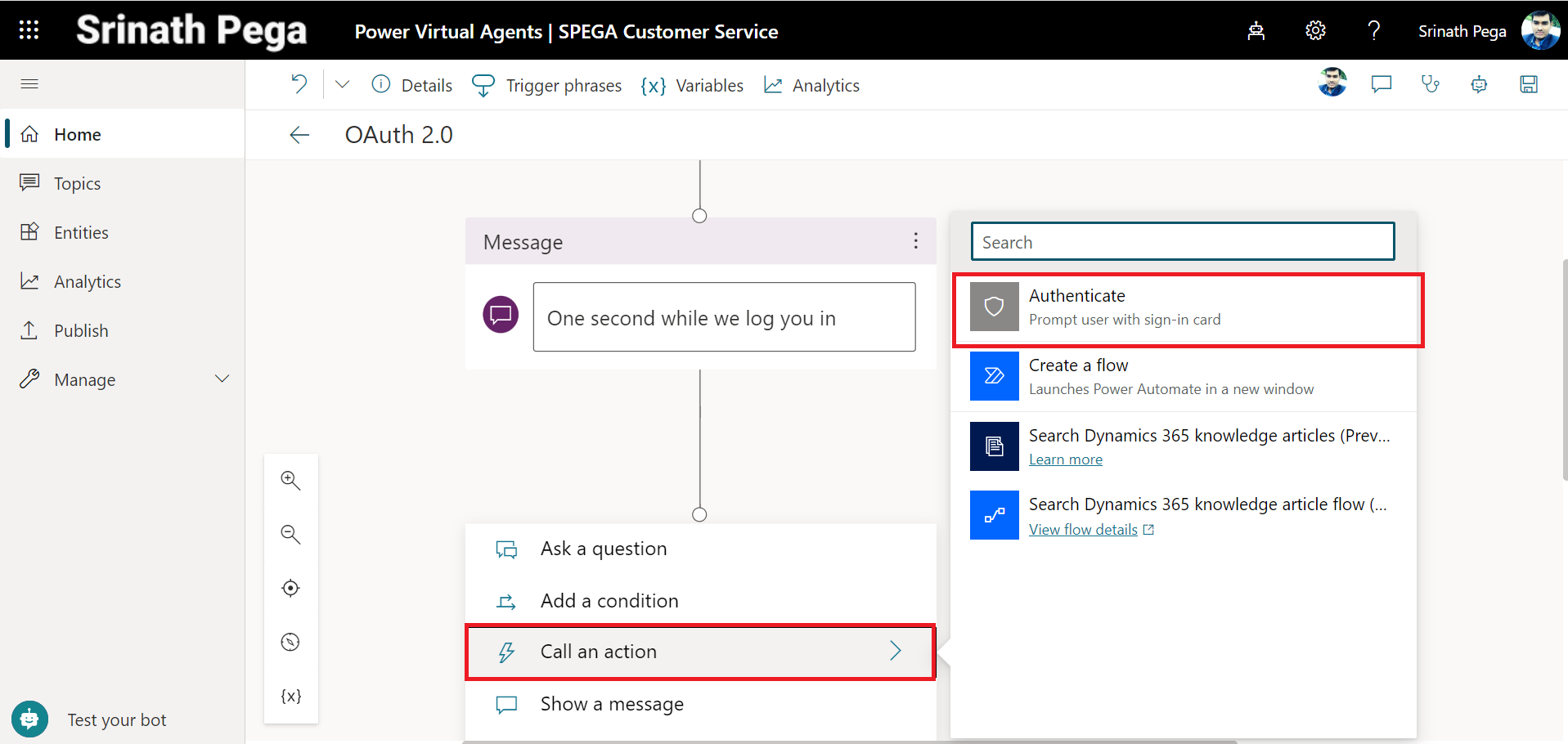1568x744 pixels.
Task: Open the app launcher waffle icon
Action: 29,30
